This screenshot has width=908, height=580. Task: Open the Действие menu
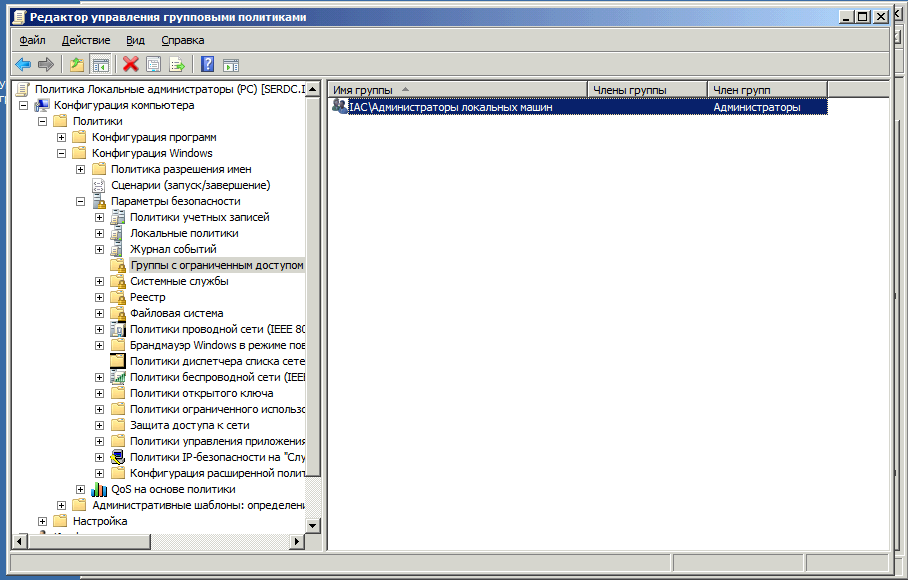86,40
